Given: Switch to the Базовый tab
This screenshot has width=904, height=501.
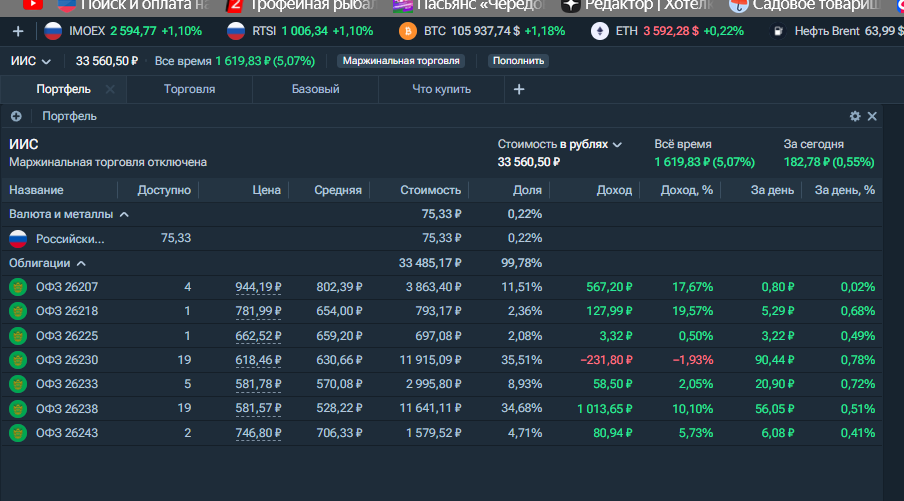Looking at the screenshot, I should [x=315, y=89].
